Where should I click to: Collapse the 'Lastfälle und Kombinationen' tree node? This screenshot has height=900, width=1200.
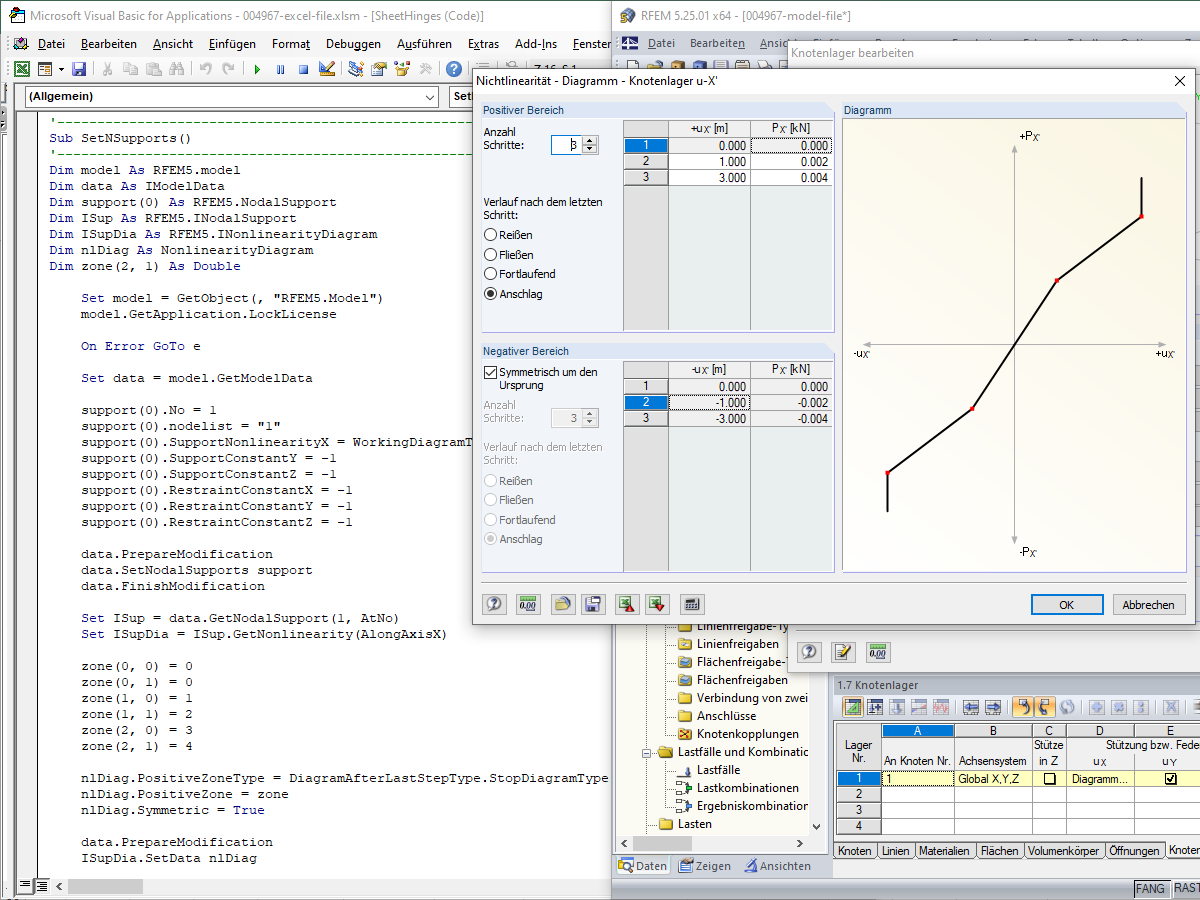648,752
